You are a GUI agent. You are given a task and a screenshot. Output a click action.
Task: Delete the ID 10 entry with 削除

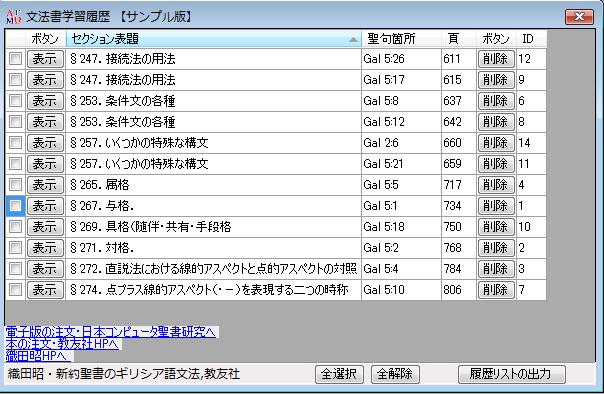(x=496, y=227)
